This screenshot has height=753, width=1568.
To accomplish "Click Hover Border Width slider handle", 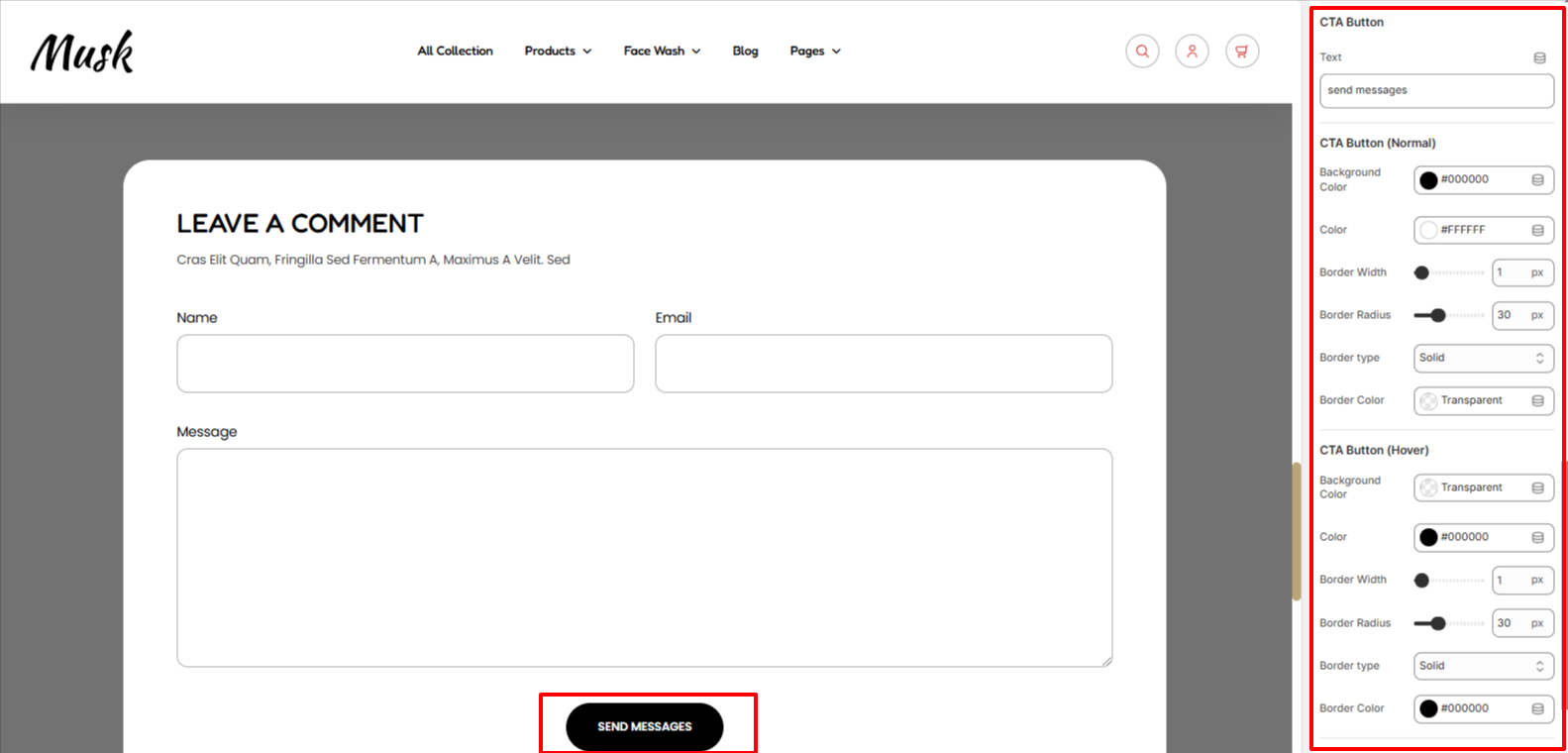I will (1421, 581).
